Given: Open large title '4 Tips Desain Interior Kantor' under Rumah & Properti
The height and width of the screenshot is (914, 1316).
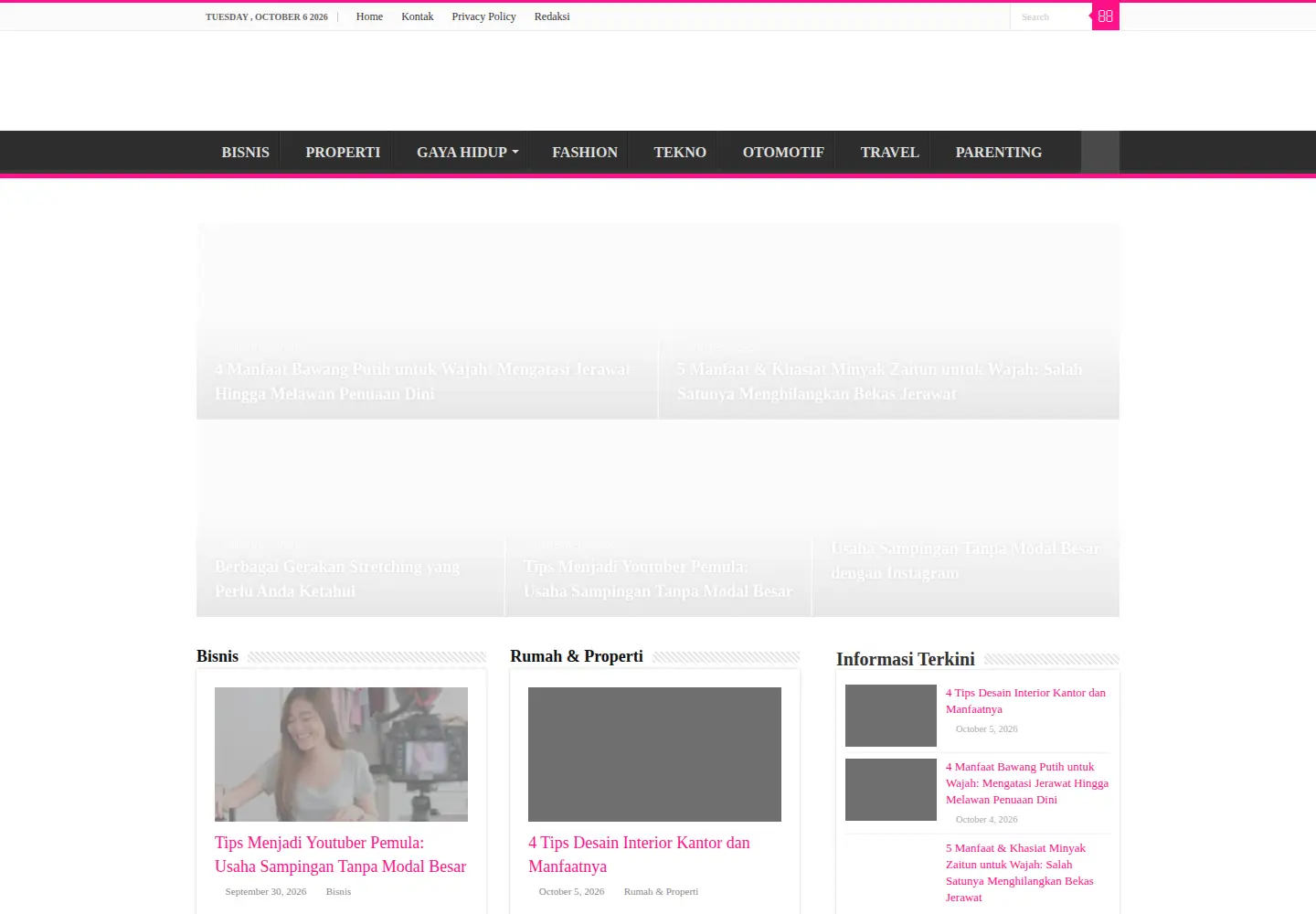Looking at the screenshot, I should point(639,855).
